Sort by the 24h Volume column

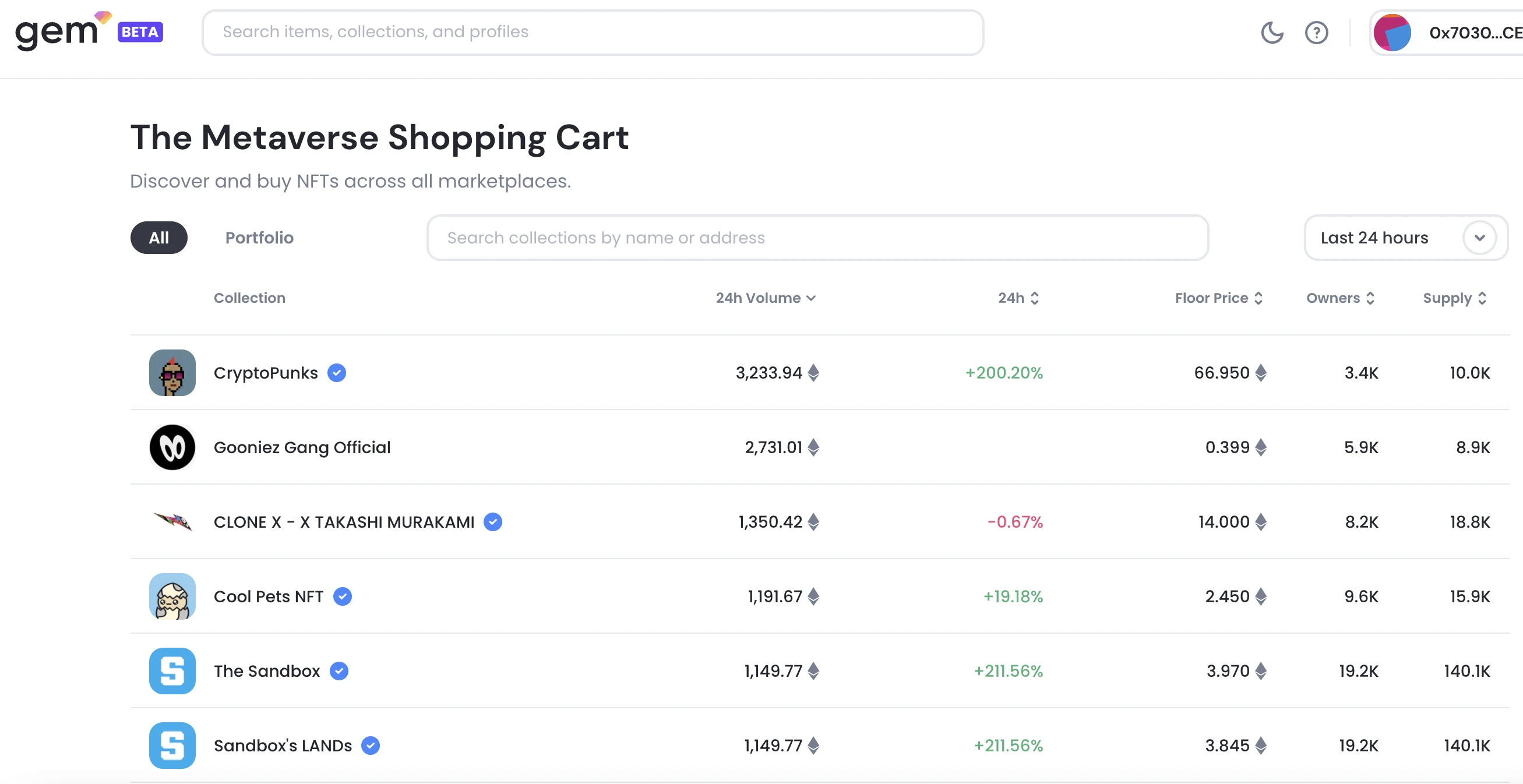pyautogui.click(x=765, y=298)
